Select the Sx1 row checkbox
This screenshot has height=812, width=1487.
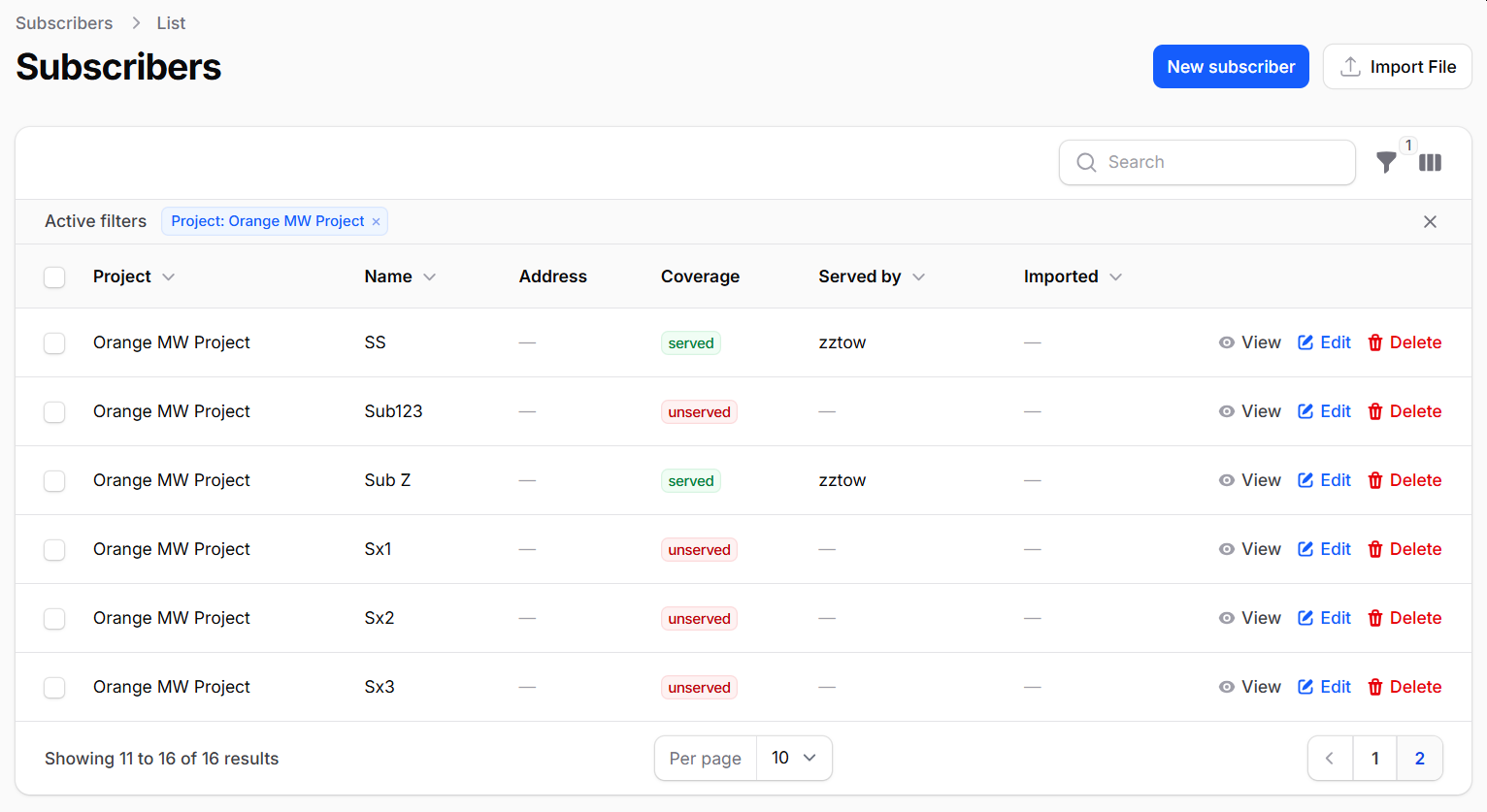point(54,550)
